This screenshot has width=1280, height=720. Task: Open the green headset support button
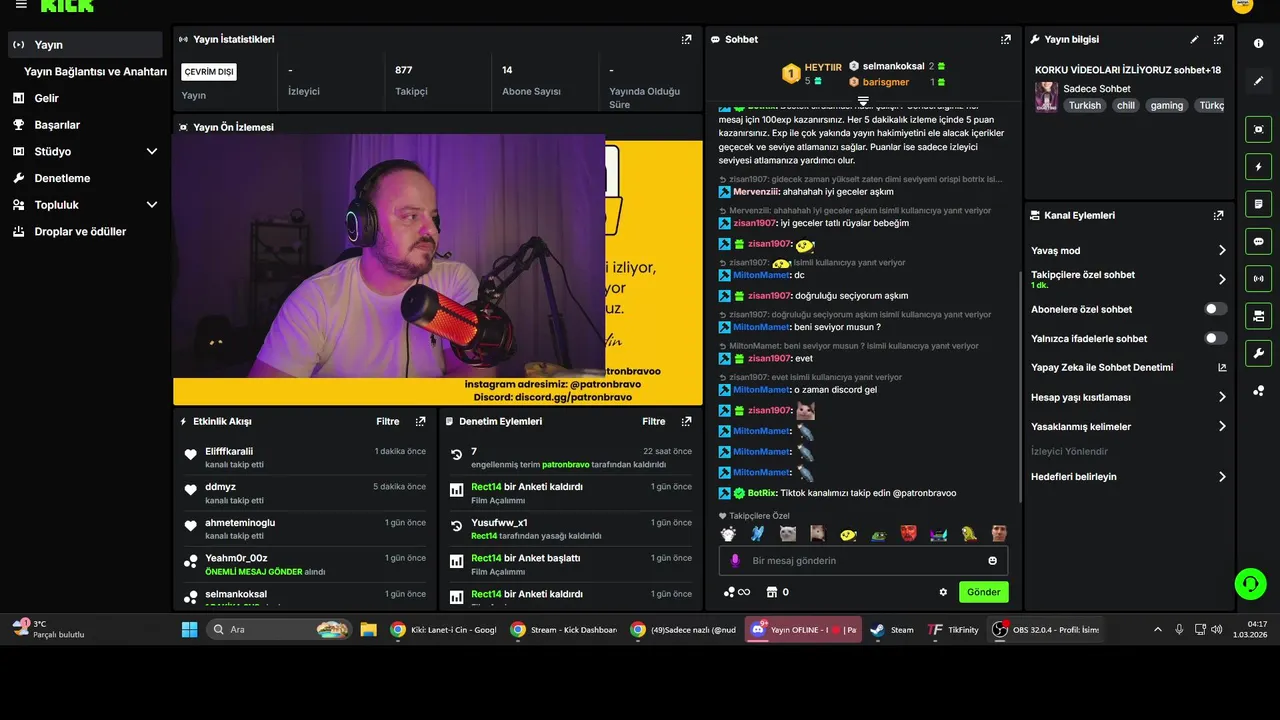click(x=1250, y=584)
